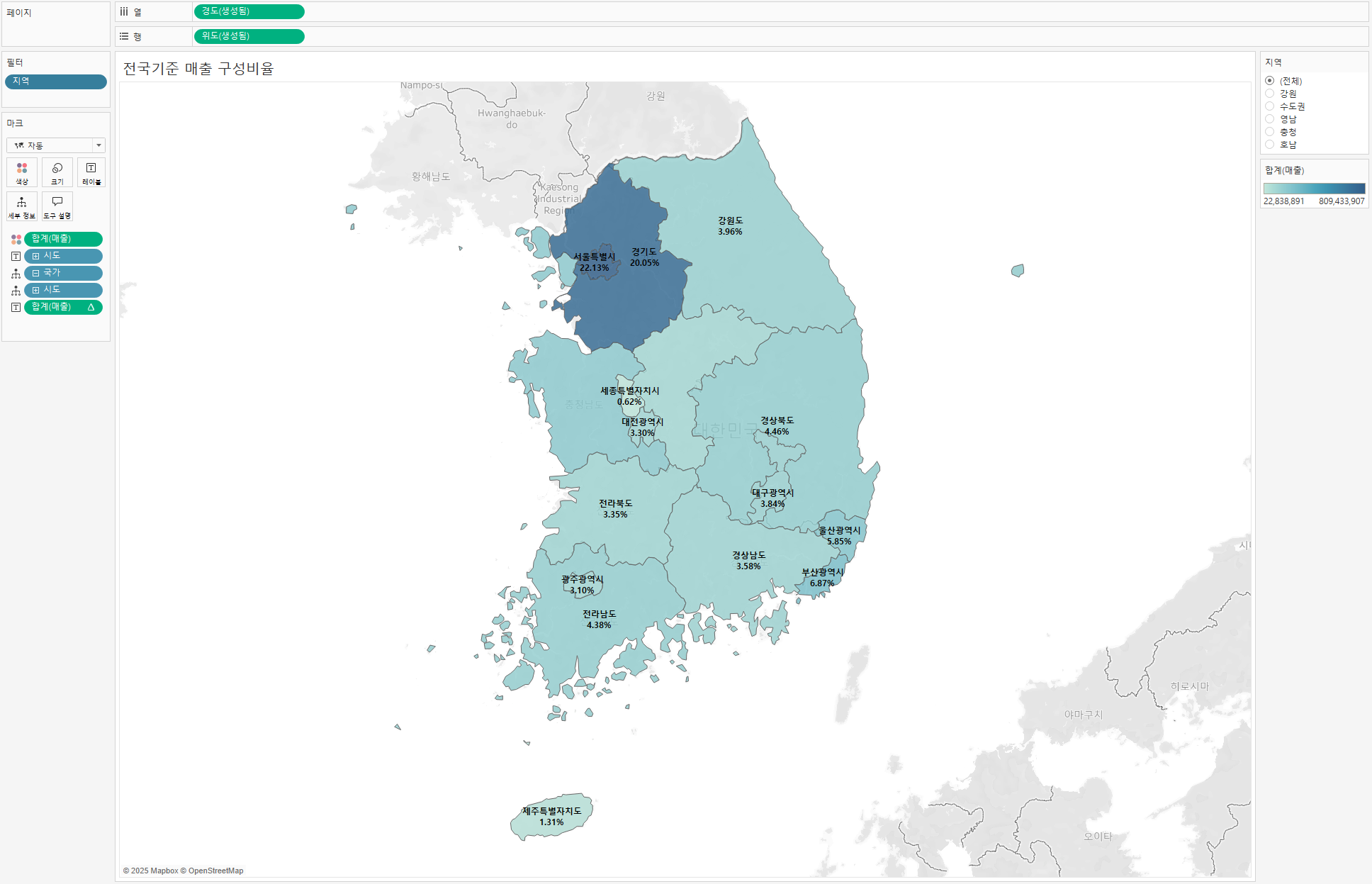Click the 경도(생성됨) pill on the columns shelf
This screenshot has height=884, width=1372.
[x=249, y=12]
